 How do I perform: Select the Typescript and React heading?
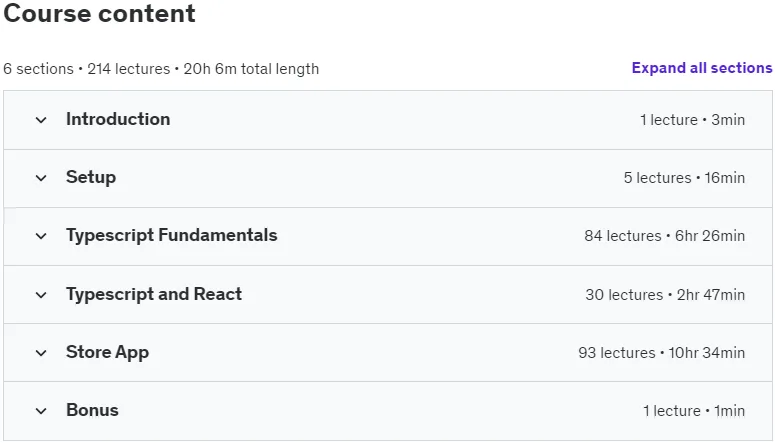coord(154,294)
